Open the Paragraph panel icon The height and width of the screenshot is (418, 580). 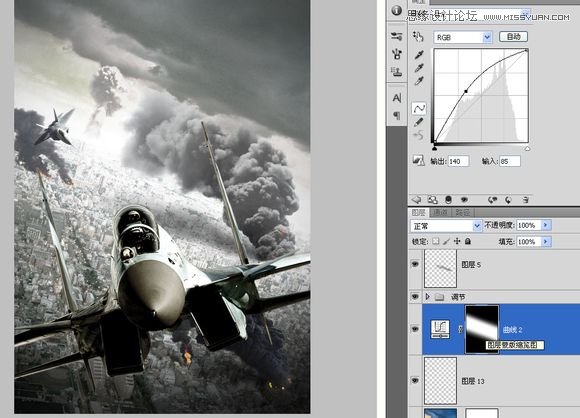pyautogui.click(x=397, y=115)
